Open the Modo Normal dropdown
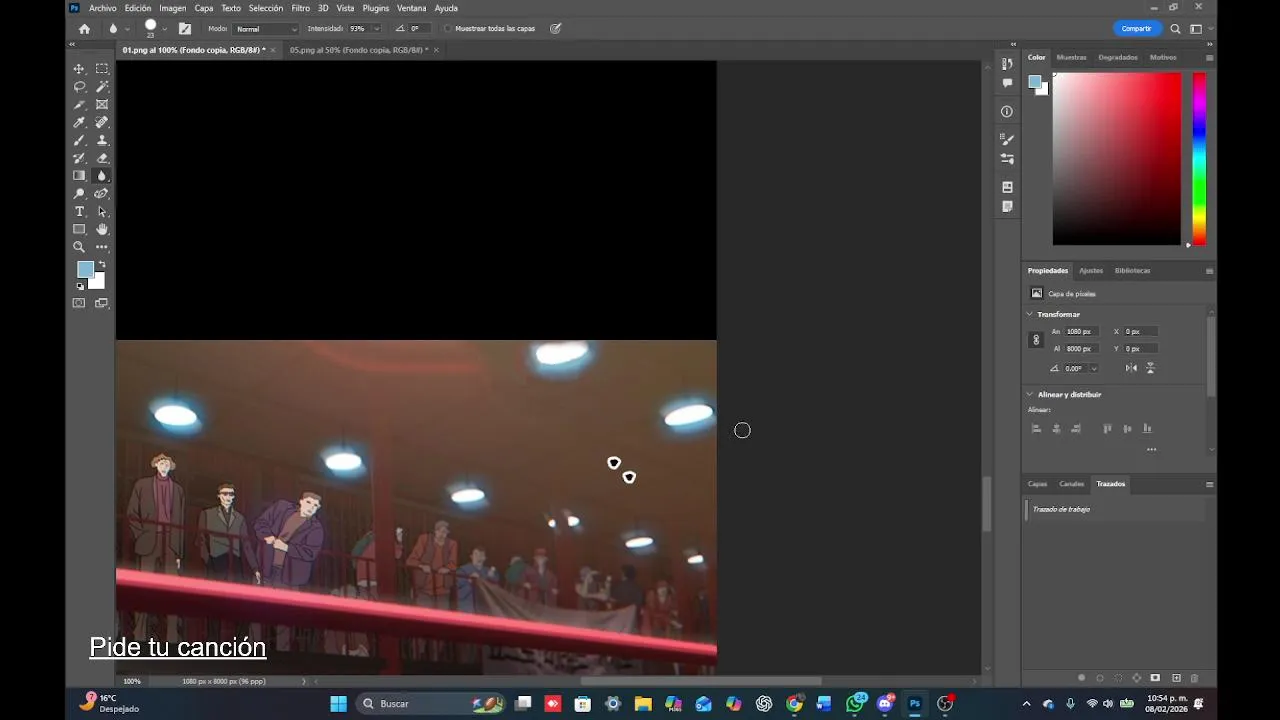This screenshot has height=720, width=1280. pyautogui.click(x=266, y=29)
